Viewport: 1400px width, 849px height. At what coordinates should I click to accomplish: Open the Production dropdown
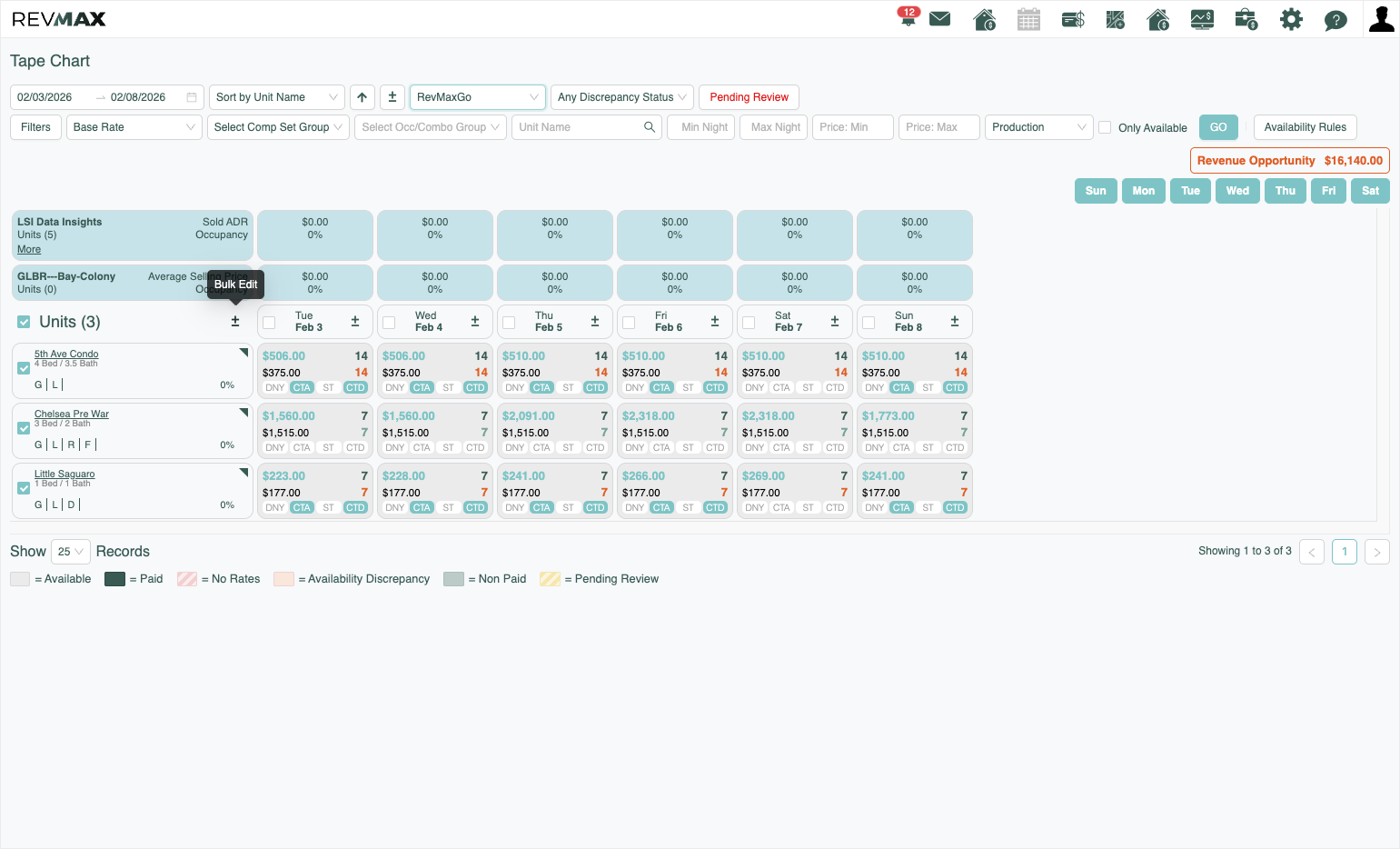(1039, 127)
